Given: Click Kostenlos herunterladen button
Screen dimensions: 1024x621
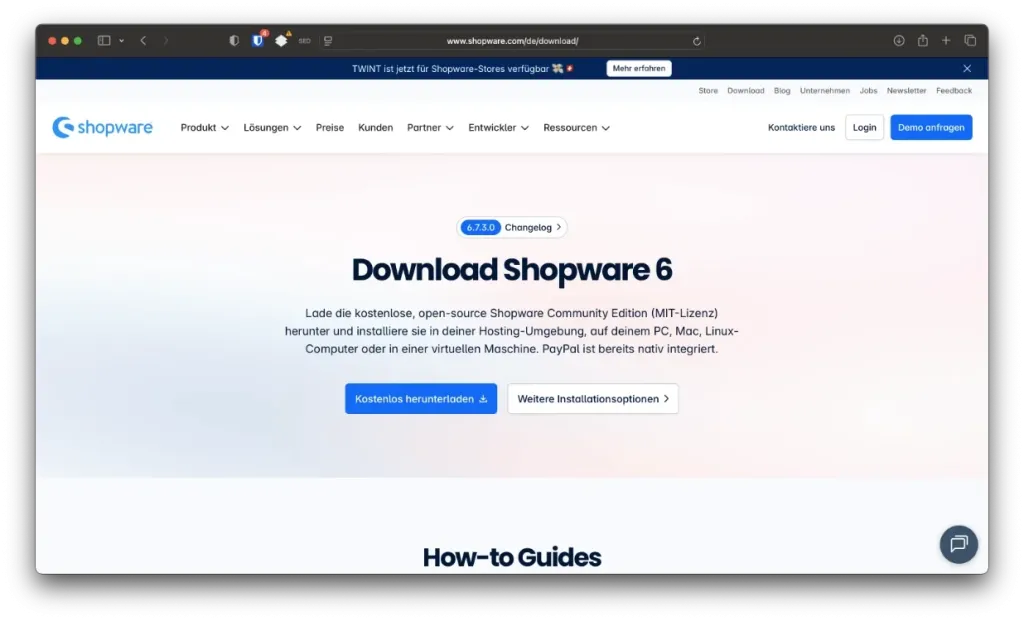Looking at the screenshot, I should (420, 398).
